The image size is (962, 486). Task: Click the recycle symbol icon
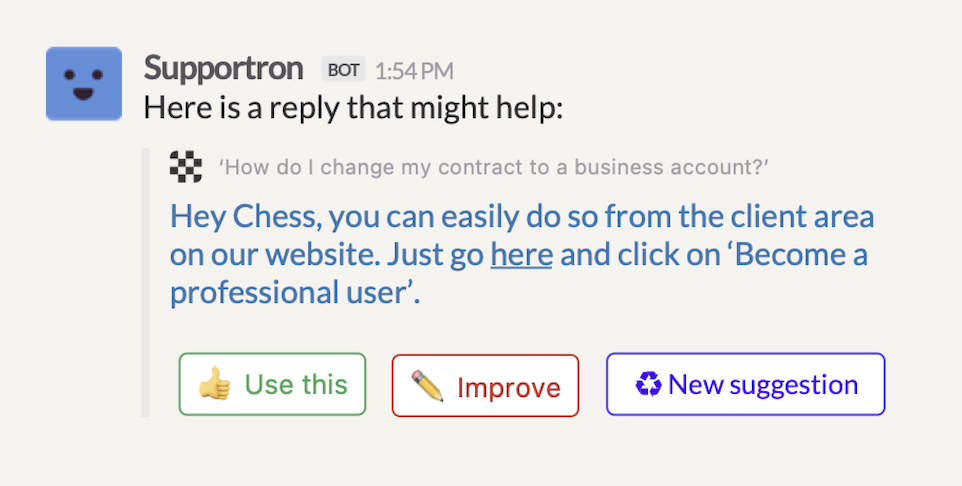click(648, 384)
